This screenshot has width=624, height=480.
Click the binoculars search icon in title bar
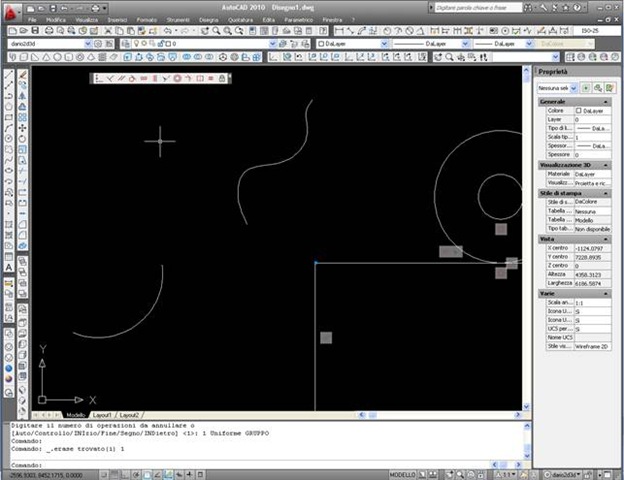(528, 8)
